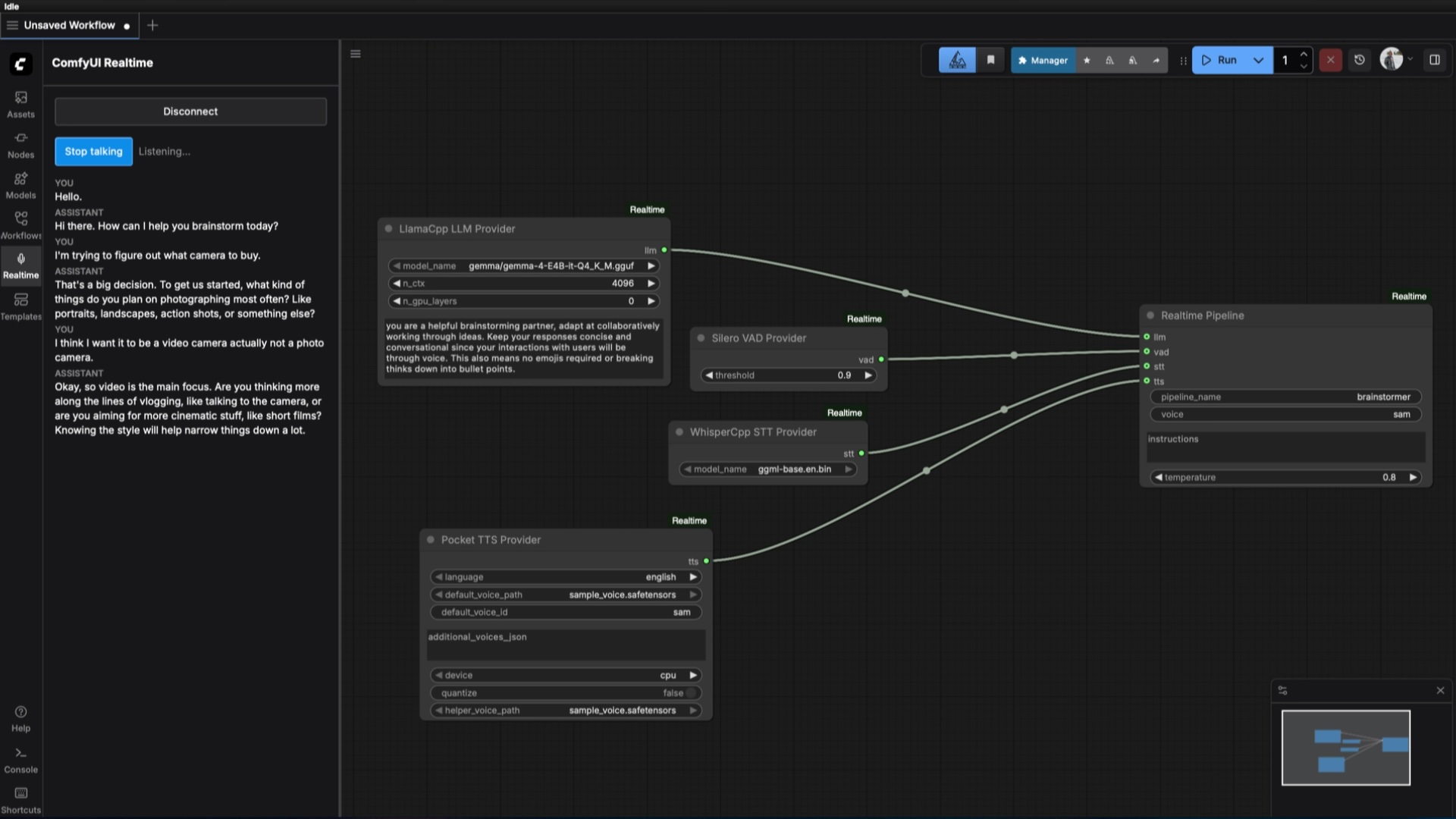Click the vad input port on Realtime Pipeline
This screenshot has height=819, width=1456.
[x=1147, y=352]
